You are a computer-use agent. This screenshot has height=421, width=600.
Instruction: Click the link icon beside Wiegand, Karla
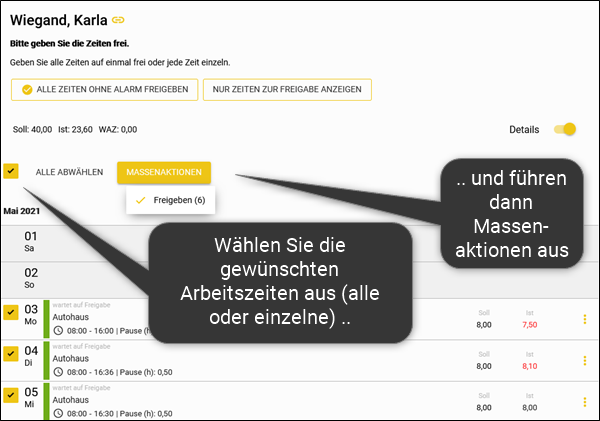point(118,19)
